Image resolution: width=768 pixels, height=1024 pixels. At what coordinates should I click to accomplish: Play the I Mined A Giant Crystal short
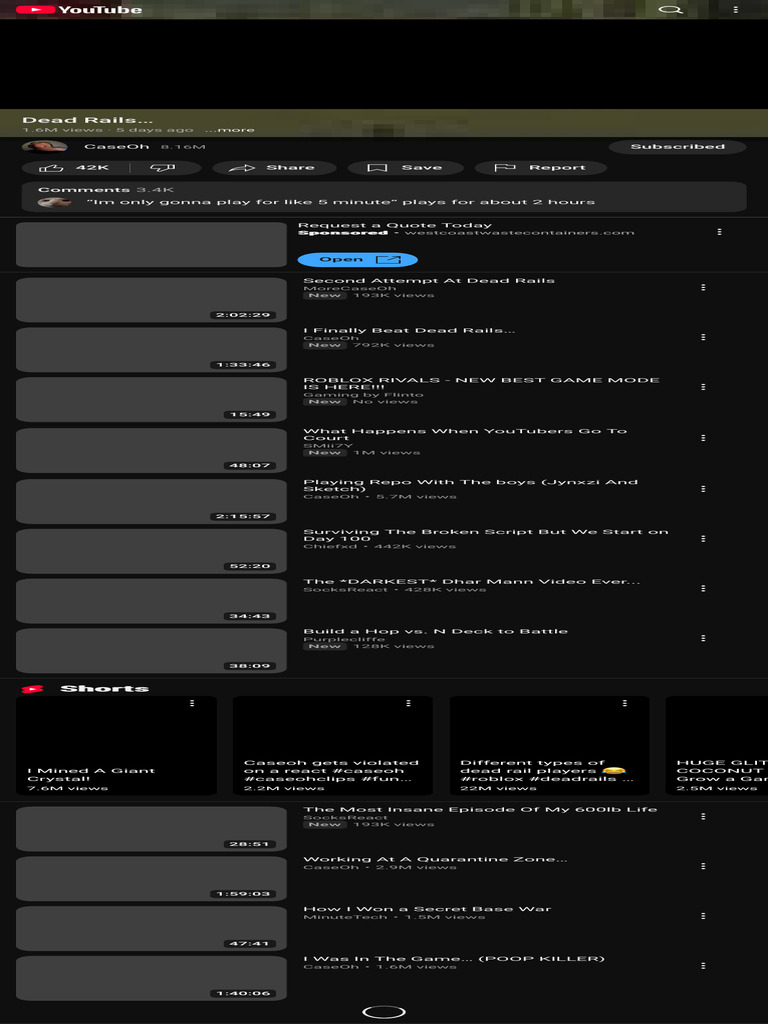116,745
